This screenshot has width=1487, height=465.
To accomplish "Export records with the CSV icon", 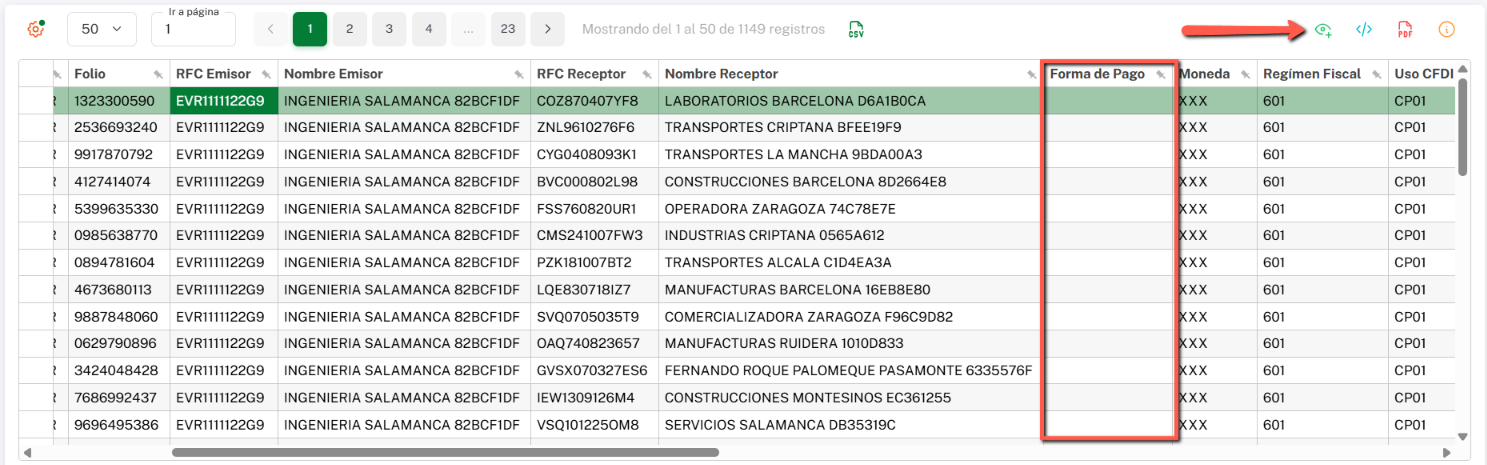I will (856, 30).
